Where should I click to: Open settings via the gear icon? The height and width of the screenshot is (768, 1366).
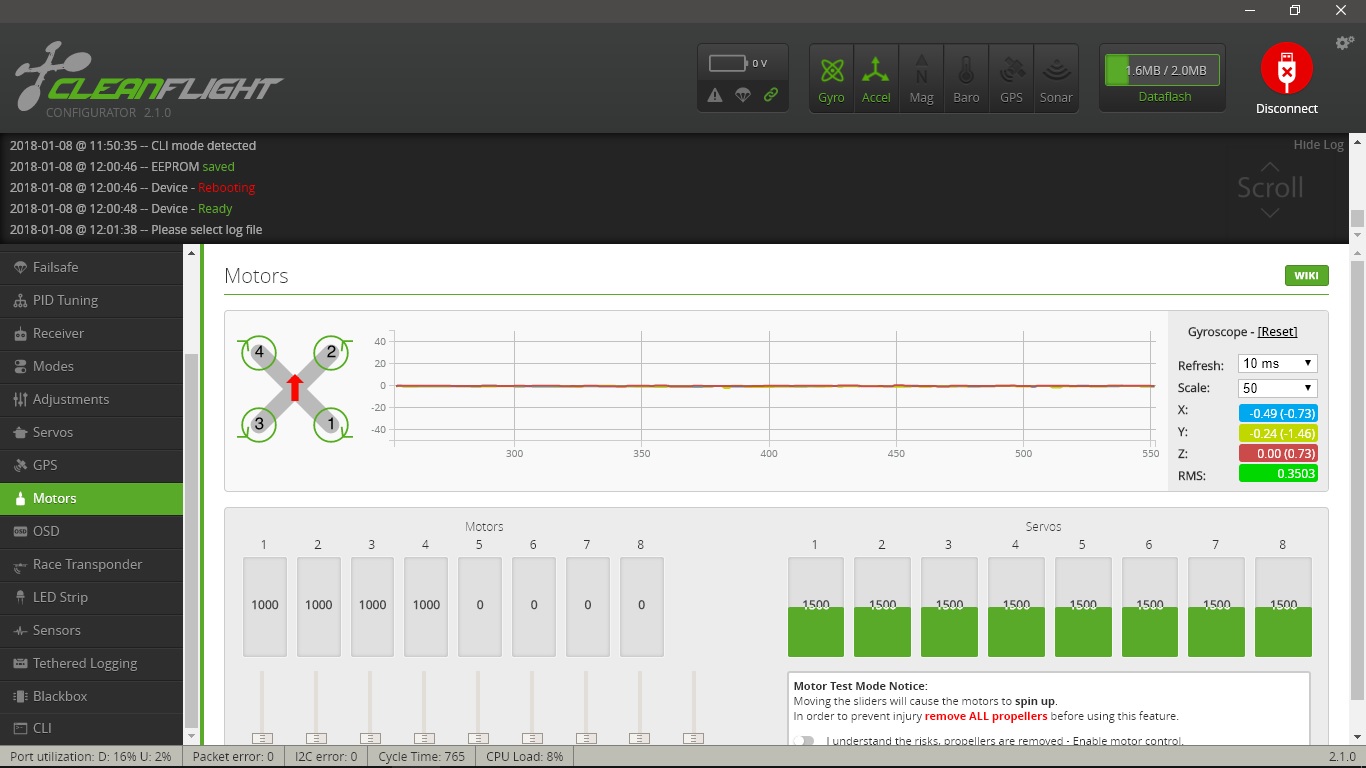(1345, 43)
